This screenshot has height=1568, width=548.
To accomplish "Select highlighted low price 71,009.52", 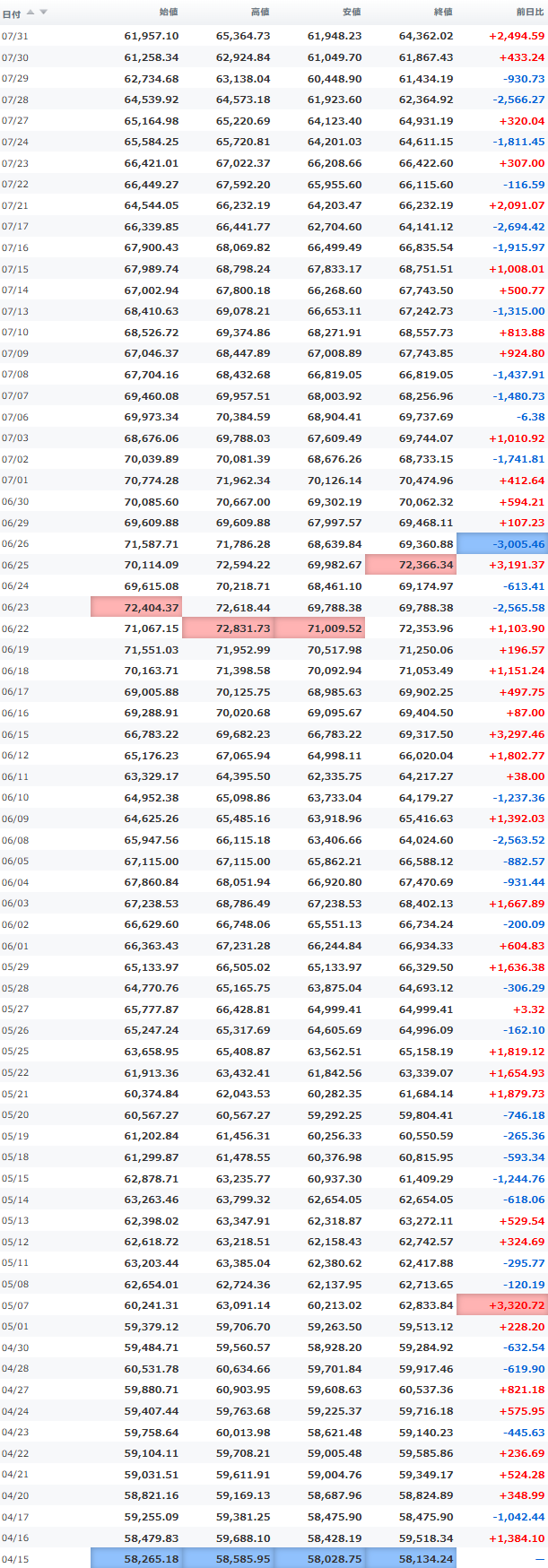I will point(319,628).
